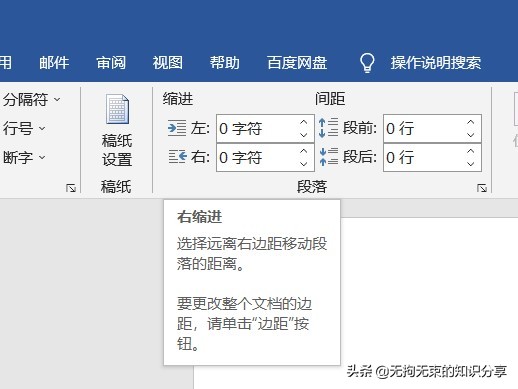Screen dimensions: 518x389
Task: Click the spacing after paragraph icon
Action: tap(328, 157)
